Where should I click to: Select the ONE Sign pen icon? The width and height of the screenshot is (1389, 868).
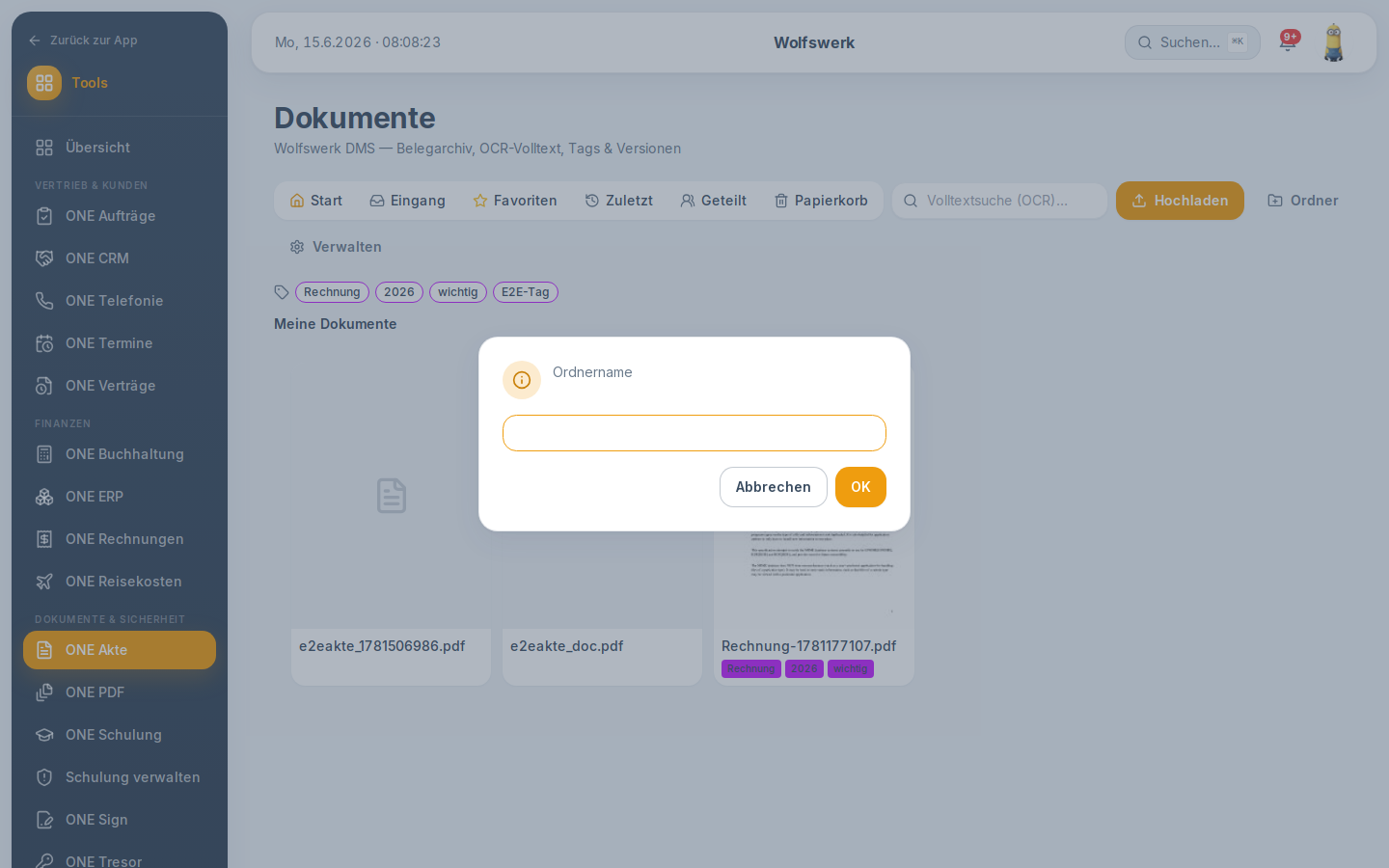[x=44, y=820]
